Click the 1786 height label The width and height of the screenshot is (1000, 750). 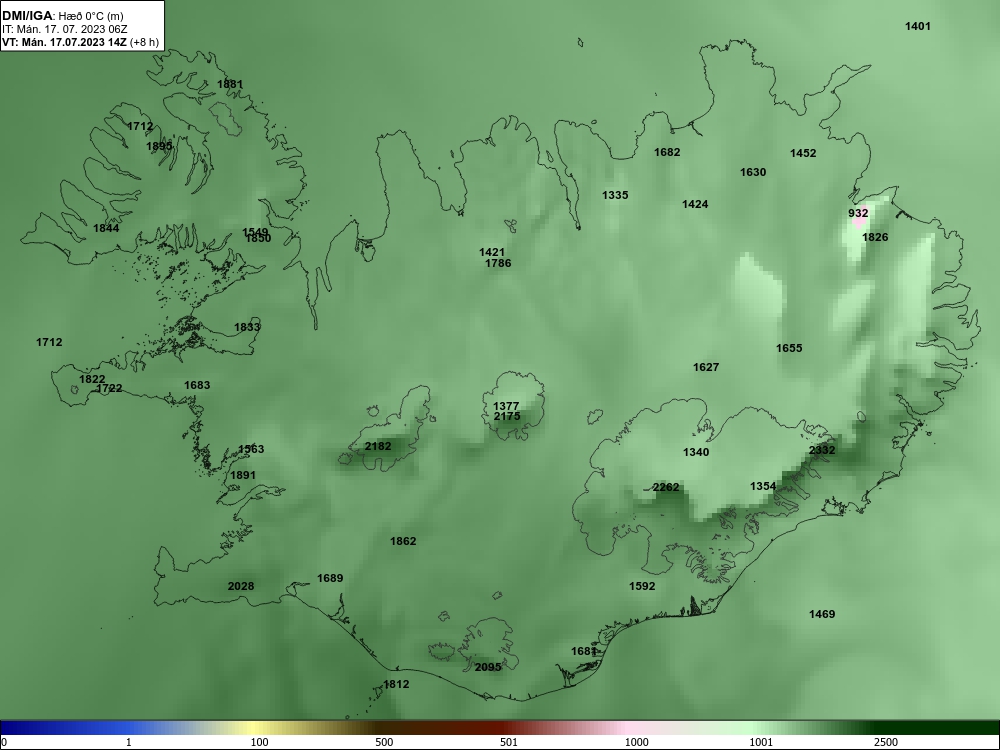(x=498, y=263)
